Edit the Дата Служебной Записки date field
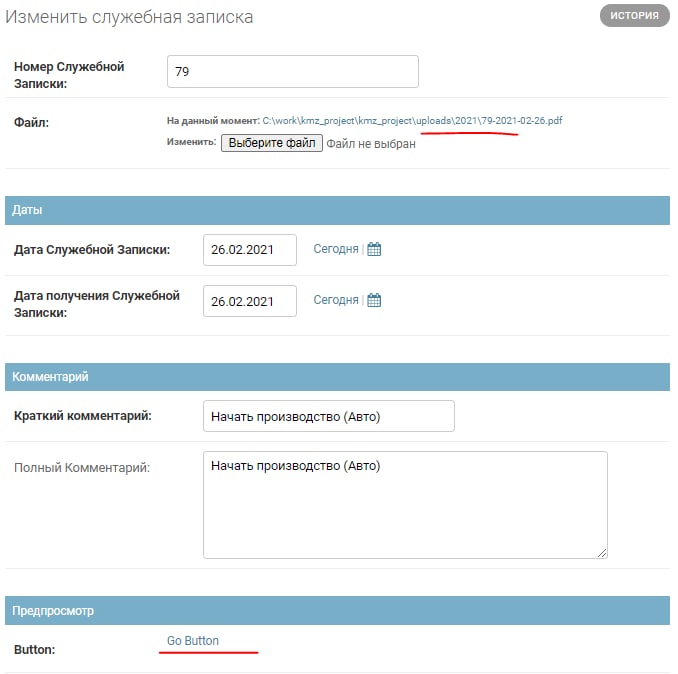 click(x=250, y=250)
